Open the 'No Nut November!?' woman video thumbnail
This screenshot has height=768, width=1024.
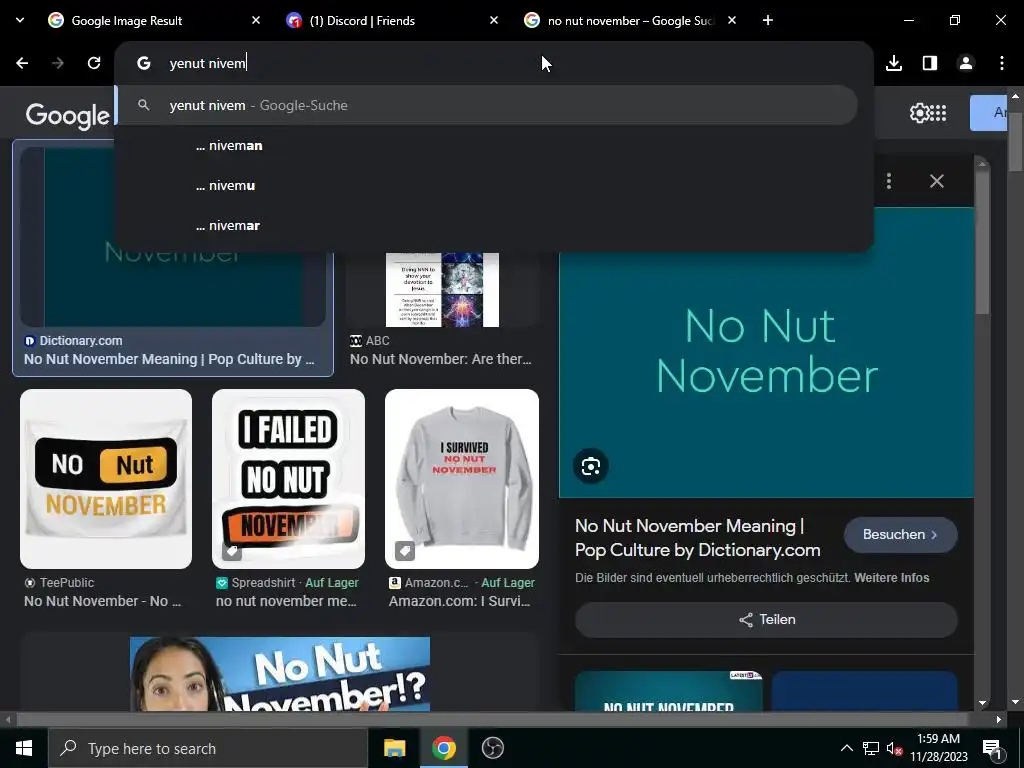coord(280,674)
